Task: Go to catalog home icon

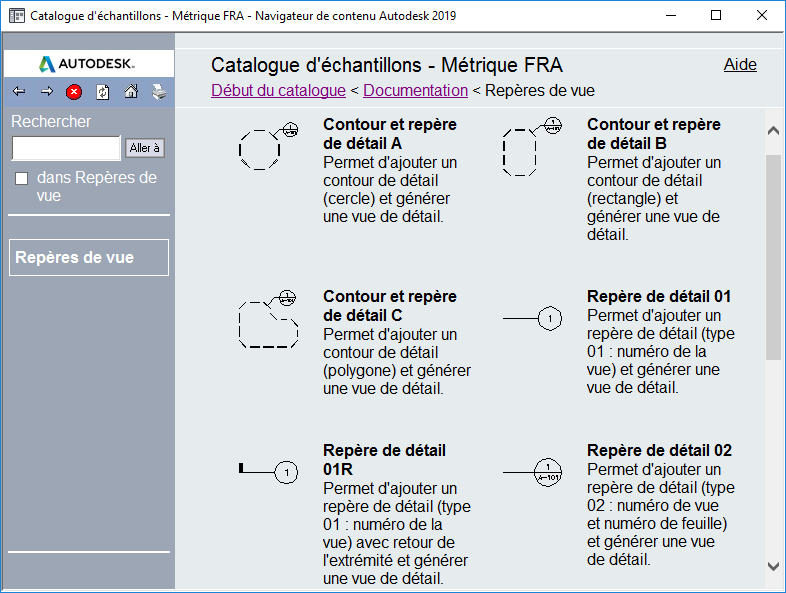Action: (131, 92)
